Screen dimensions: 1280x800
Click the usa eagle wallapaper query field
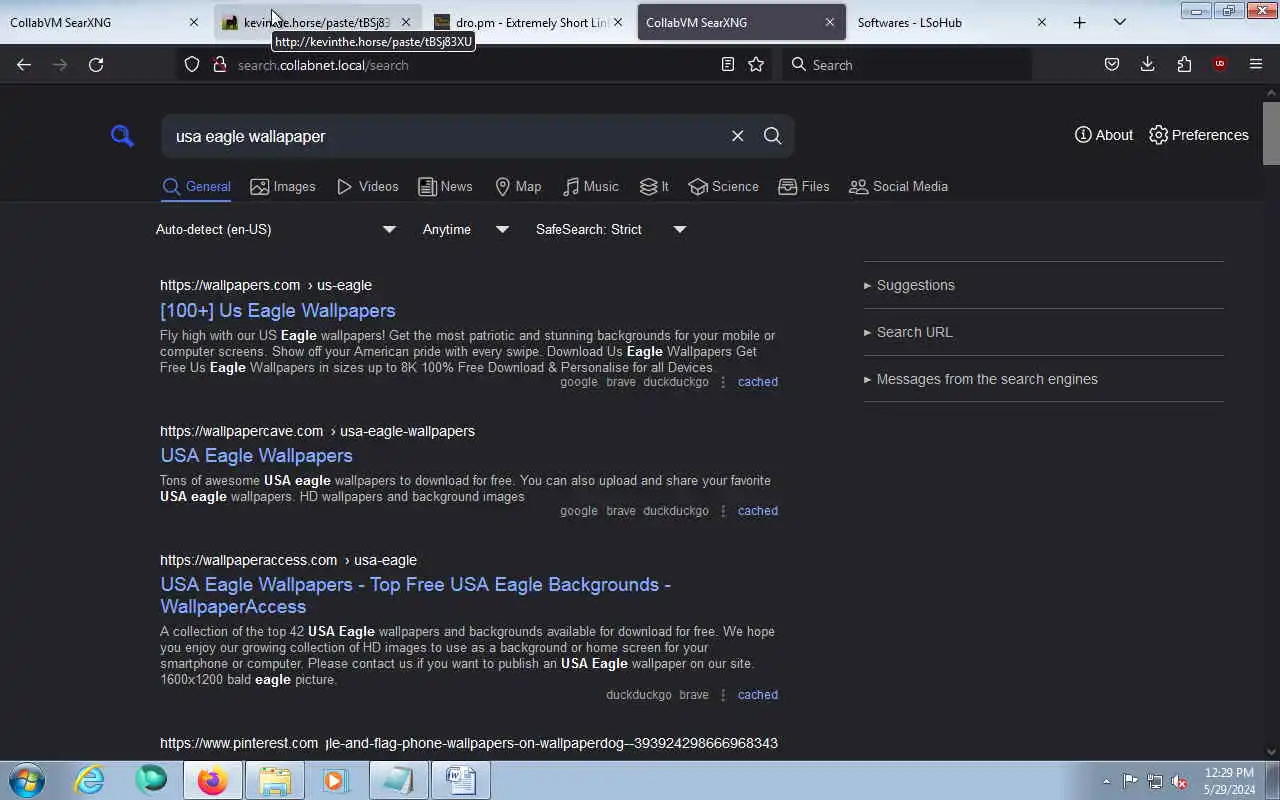(x=445, y=136)
